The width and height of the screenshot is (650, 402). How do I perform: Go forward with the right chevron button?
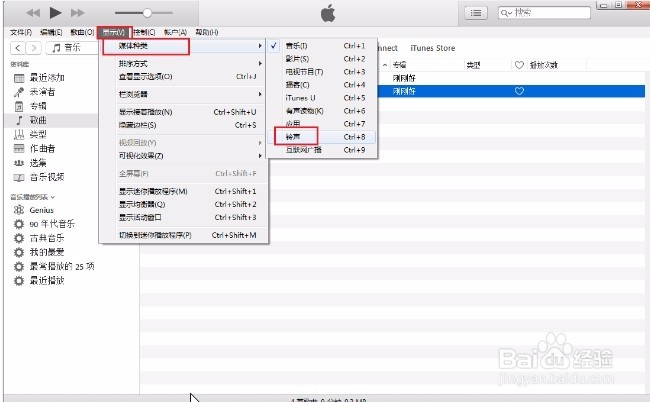click(34, 48)
